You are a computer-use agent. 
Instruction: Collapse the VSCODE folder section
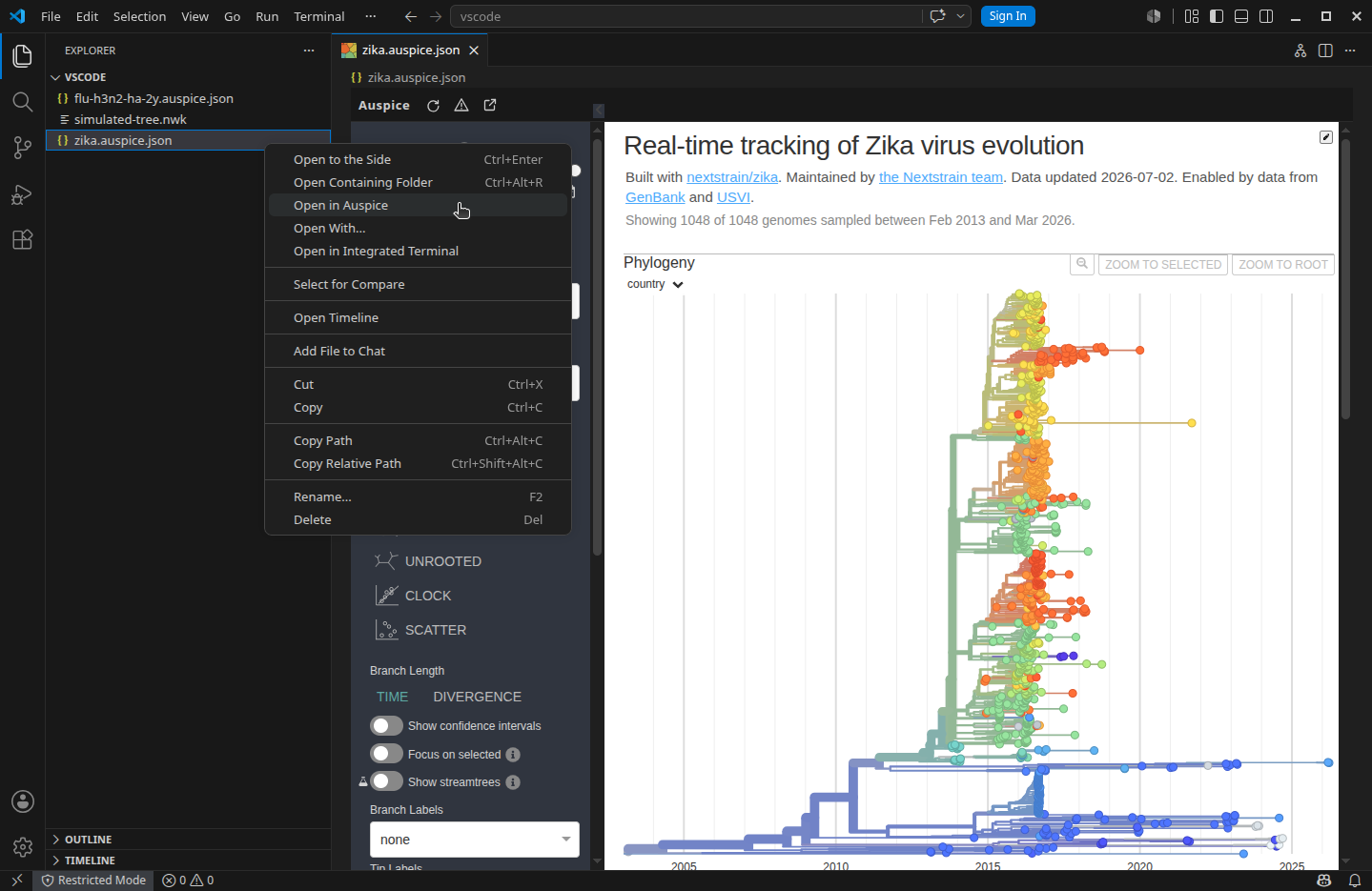(x=188, y=77)
